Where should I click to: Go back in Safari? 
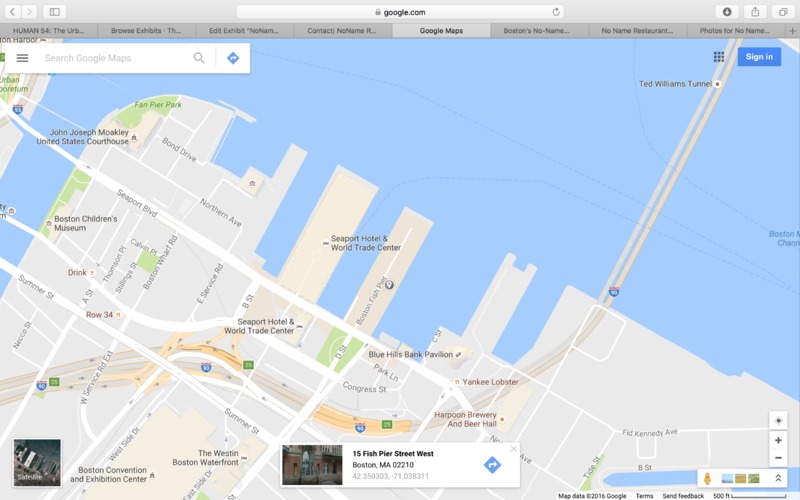(x=12, y=12)
